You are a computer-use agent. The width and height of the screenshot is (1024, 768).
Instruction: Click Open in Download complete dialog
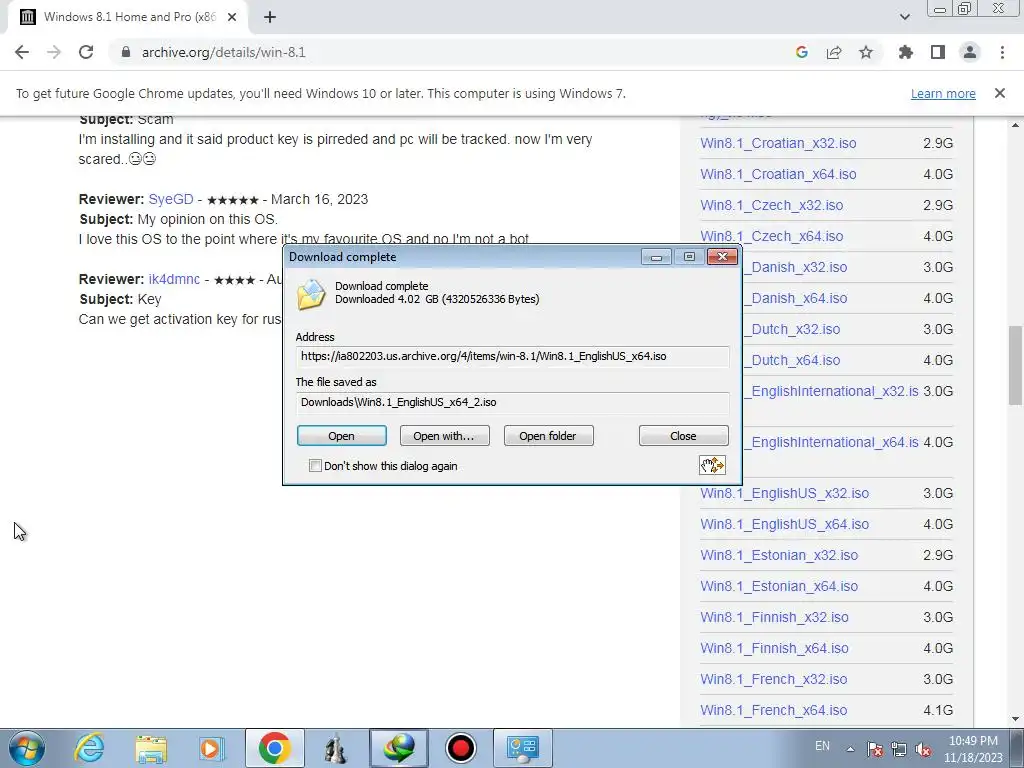[342, 436]
